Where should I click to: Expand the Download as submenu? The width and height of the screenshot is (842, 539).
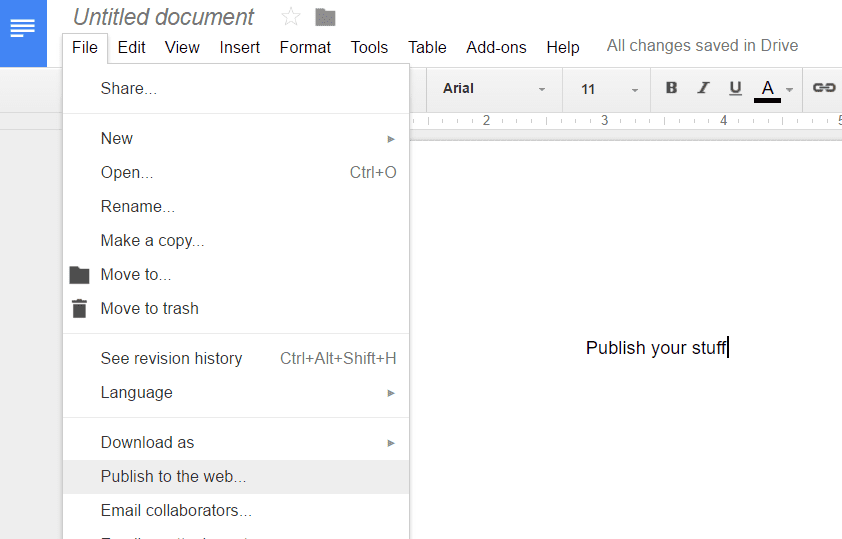click(x=236, y=442)
